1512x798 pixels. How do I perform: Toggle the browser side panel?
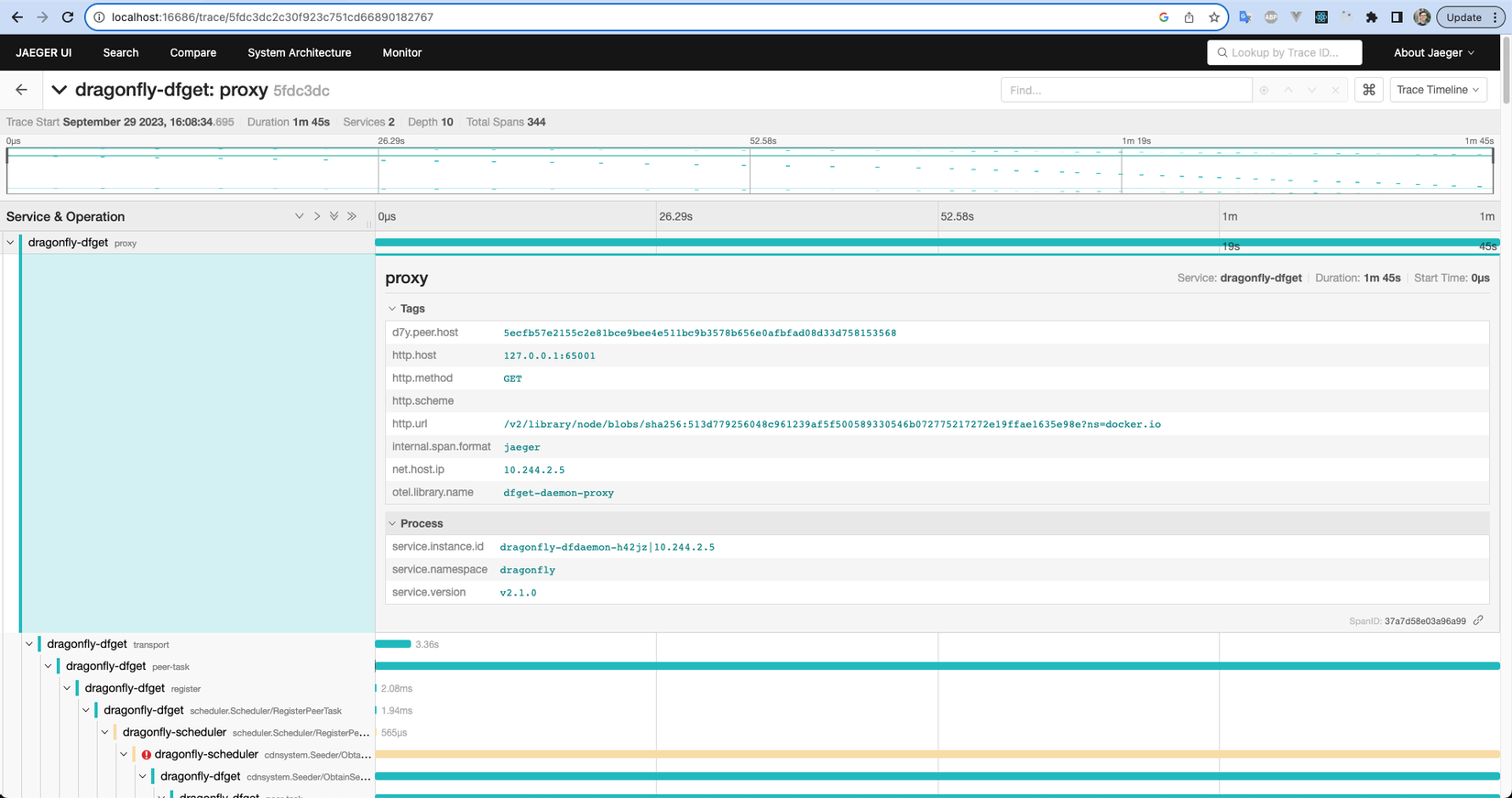click(1397, 17)
